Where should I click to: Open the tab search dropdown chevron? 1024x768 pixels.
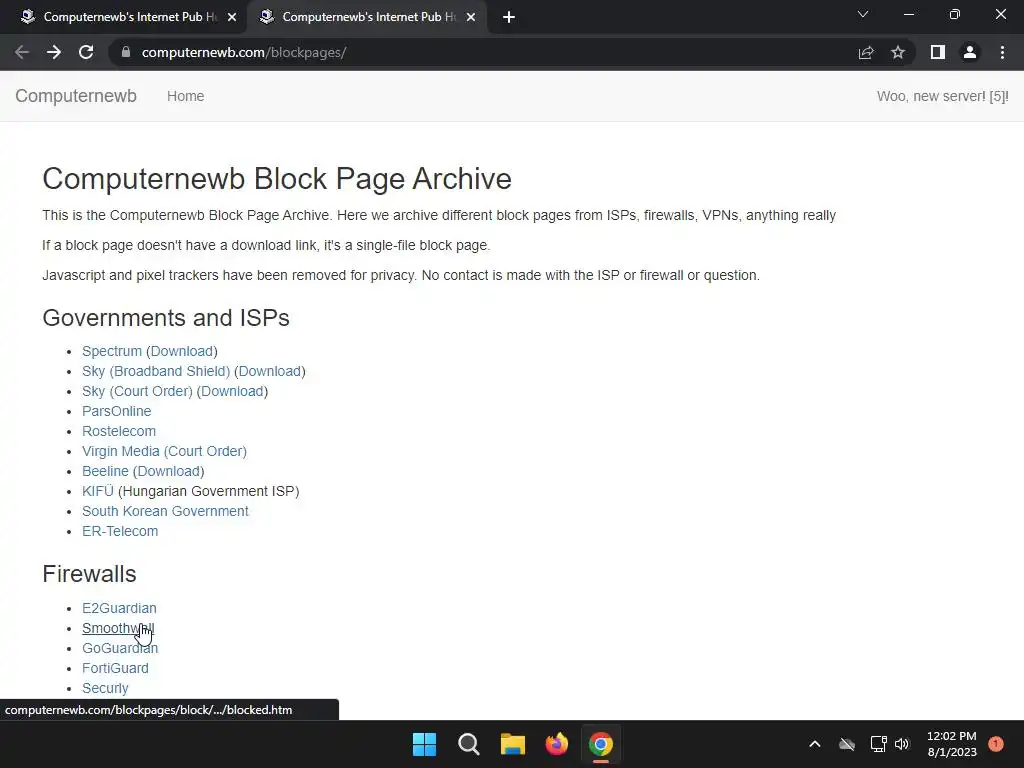coord(863,14)
